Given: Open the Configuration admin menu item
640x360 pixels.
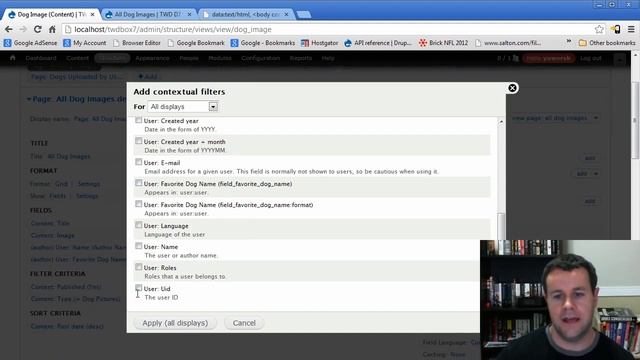Looking at the screenshot, I should pyautogui.click(x=260, y=58).
